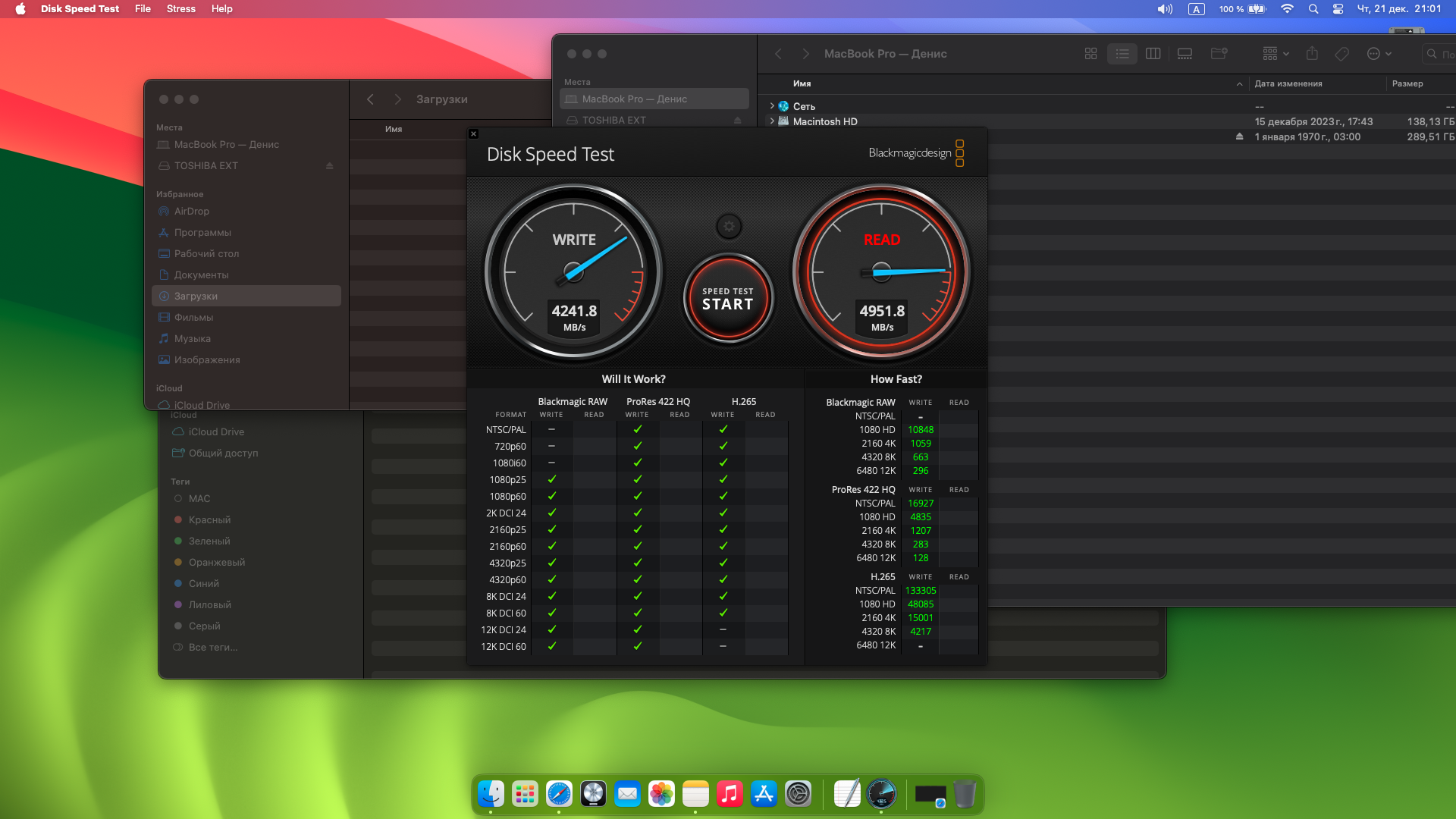Select the Красный tag
Screen dimensions: 1456x819
point(261,519)
